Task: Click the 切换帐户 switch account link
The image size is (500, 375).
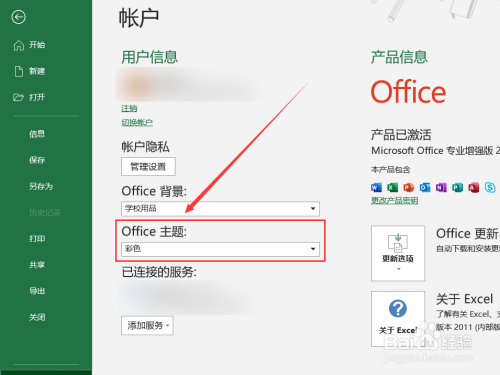Action: [137, 122]
